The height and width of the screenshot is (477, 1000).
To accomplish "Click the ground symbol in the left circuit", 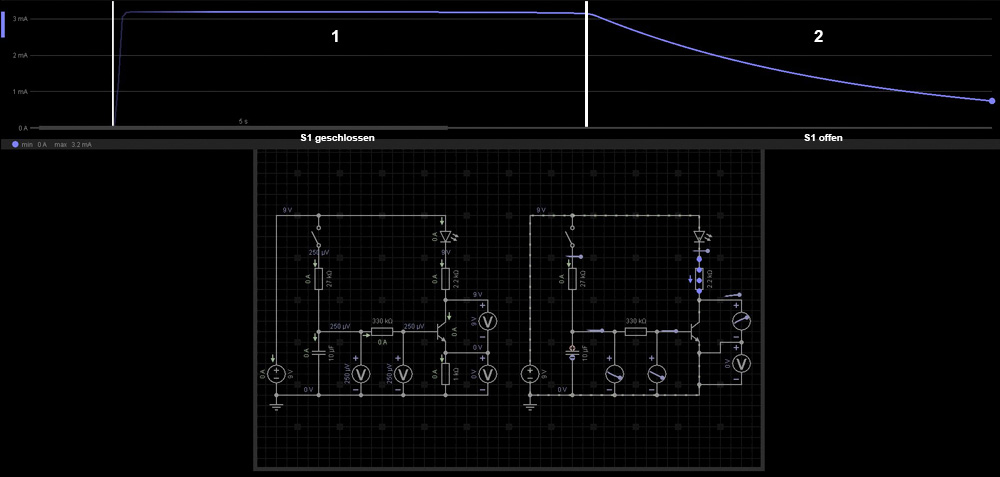I will pos(276,405).
